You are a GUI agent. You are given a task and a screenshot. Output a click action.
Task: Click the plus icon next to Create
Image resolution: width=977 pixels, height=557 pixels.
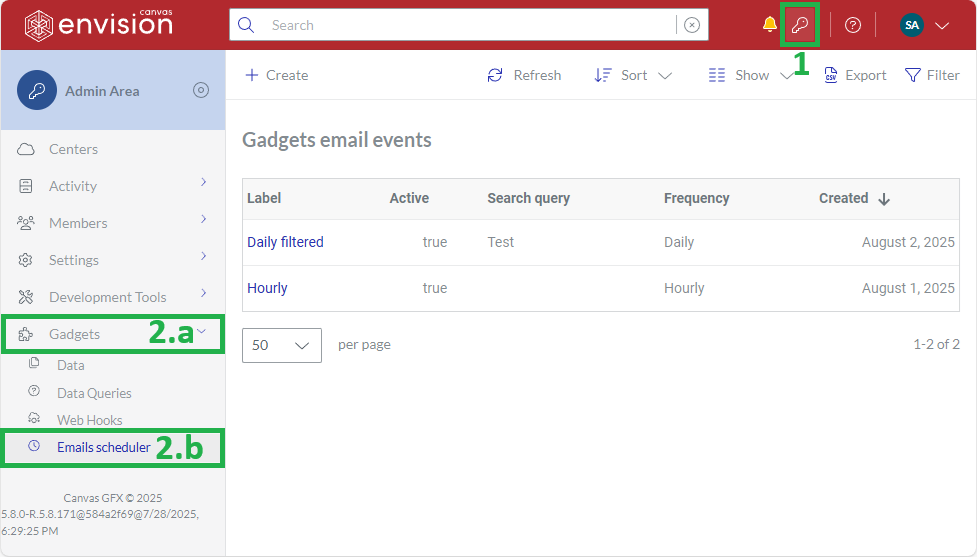[x=252, y=75]
